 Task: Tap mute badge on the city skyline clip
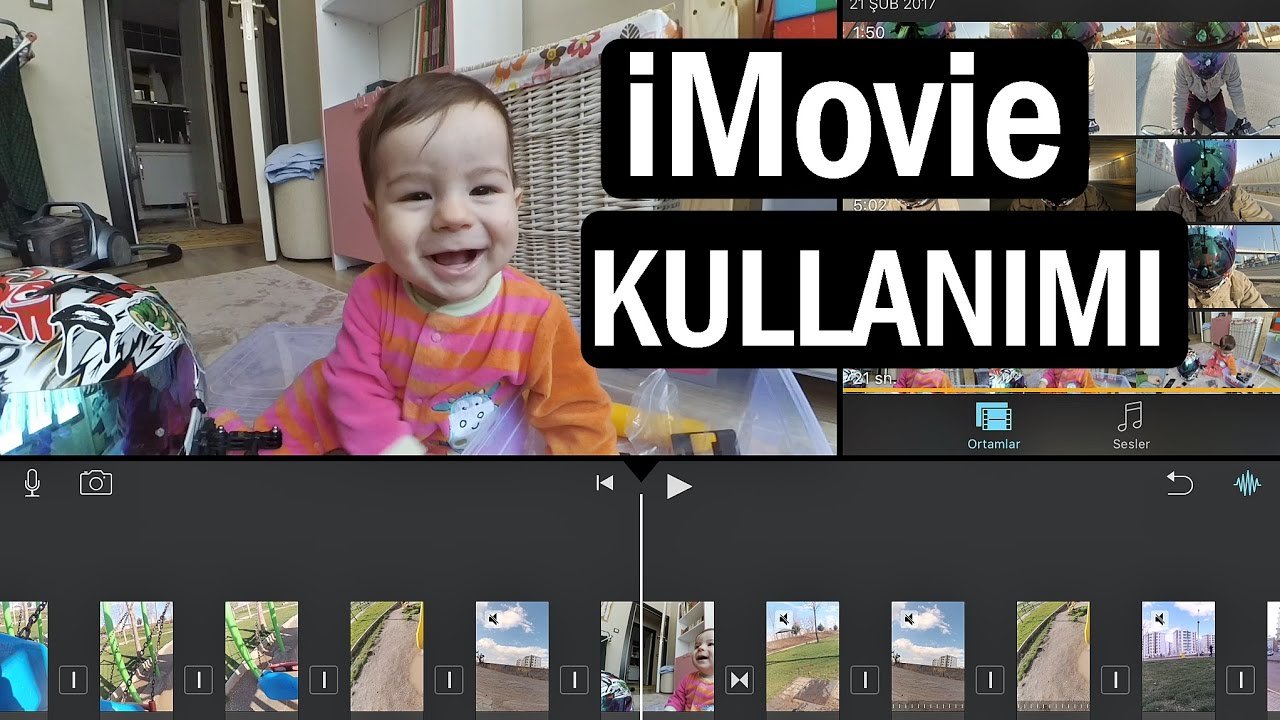1159,620
